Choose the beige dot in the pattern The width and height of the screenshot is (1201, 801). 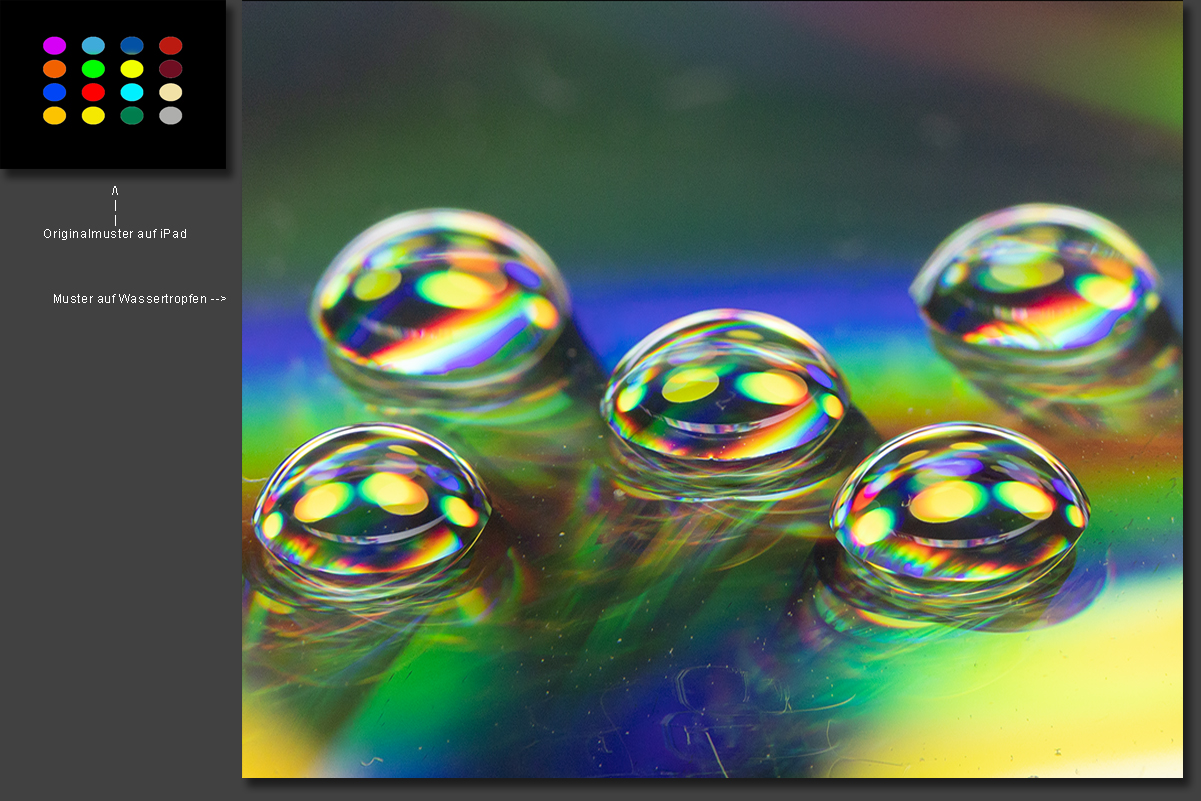tap(171, 92)
